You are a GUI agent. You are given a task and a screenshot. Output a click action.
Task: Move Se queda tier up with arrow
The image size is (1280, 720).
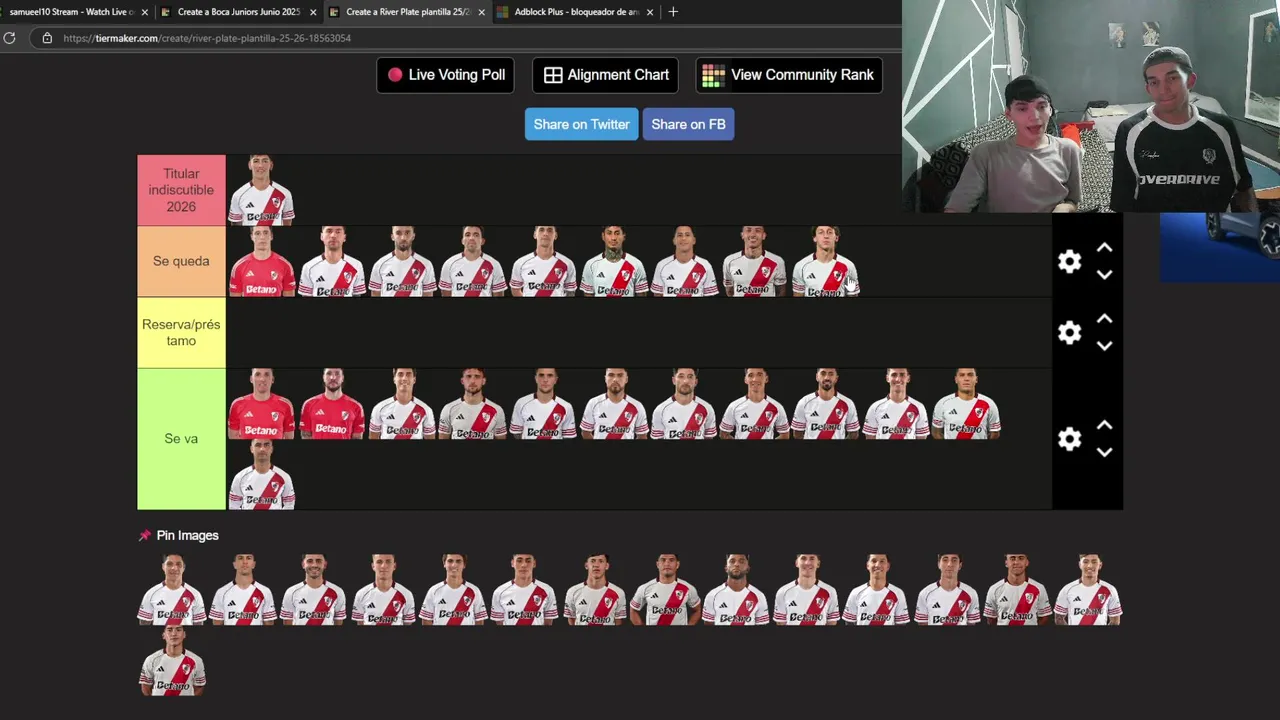point(1104,248)
